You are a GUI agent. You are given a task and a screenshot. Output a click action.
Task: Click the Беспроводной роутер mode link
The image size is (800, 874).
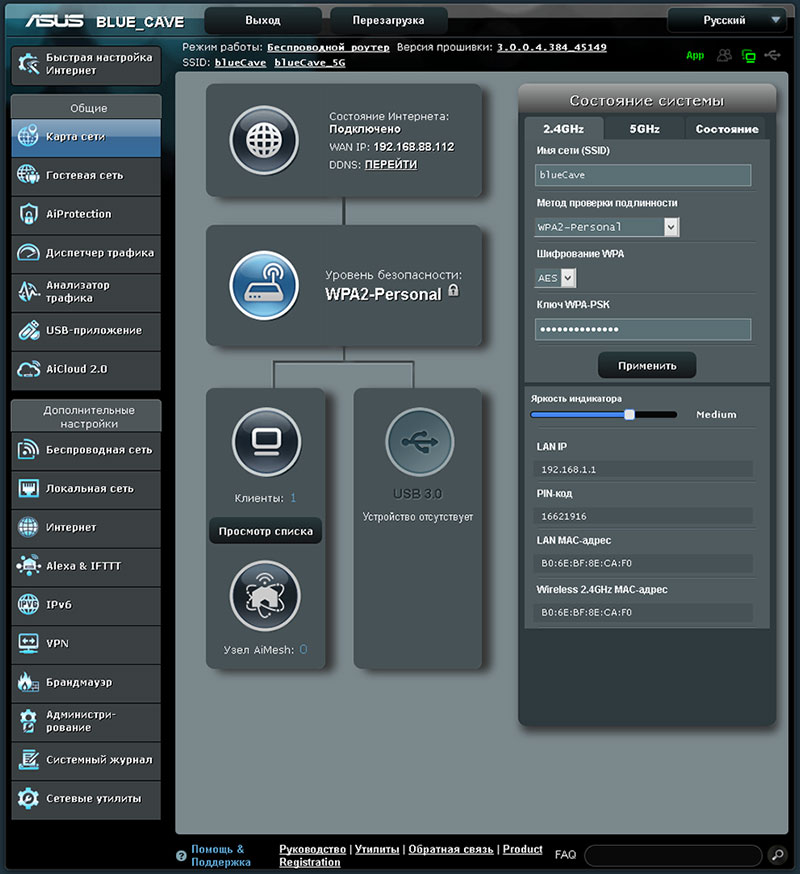point(328,47)
